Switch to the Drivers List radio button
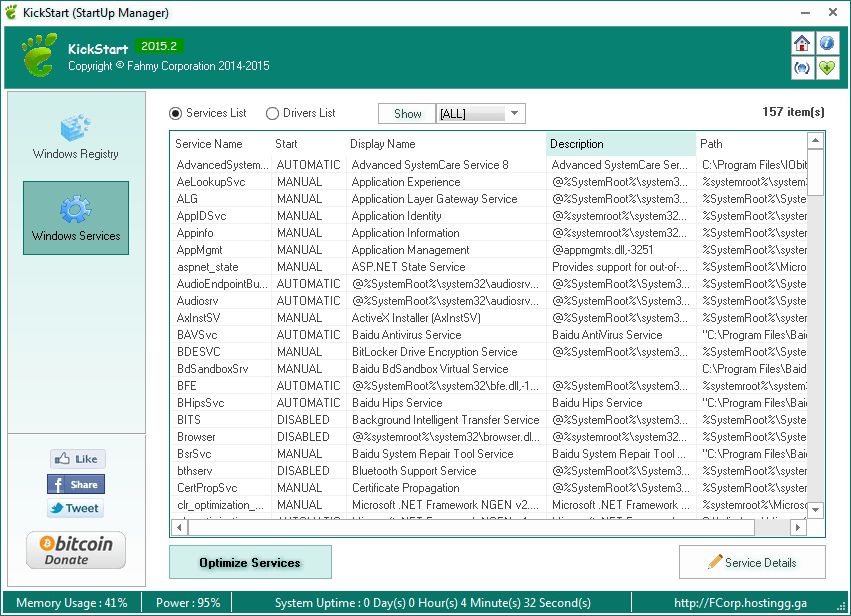This screenshot has width=851, height=616. coord(270,113)
